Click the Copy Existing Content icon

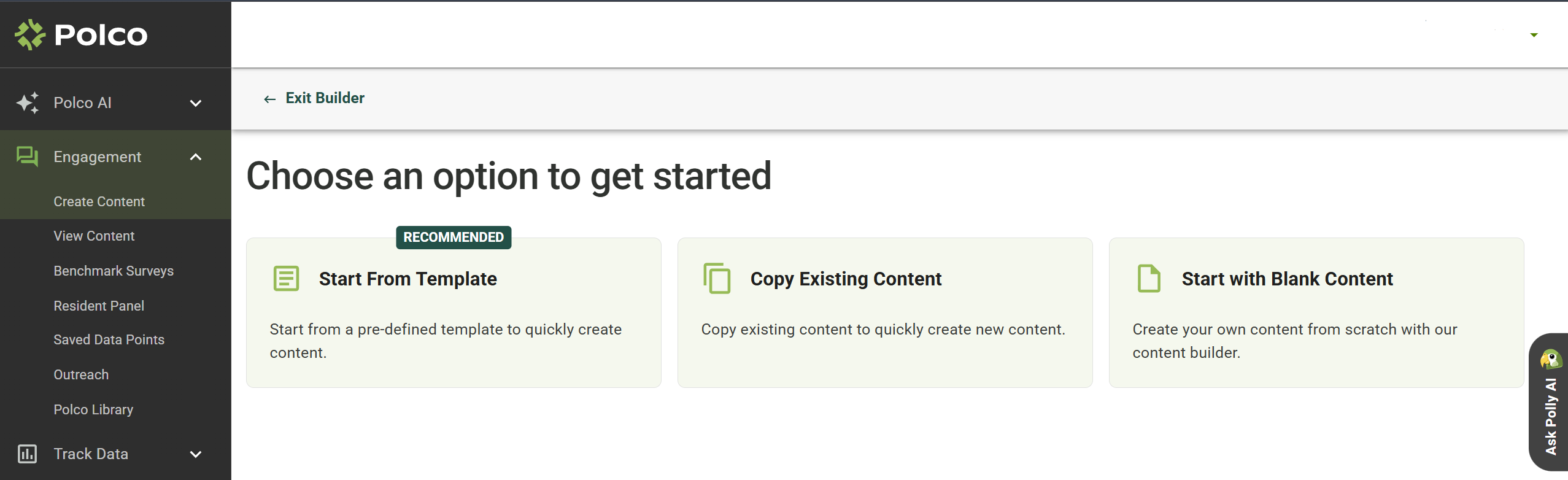coord(717,278)
